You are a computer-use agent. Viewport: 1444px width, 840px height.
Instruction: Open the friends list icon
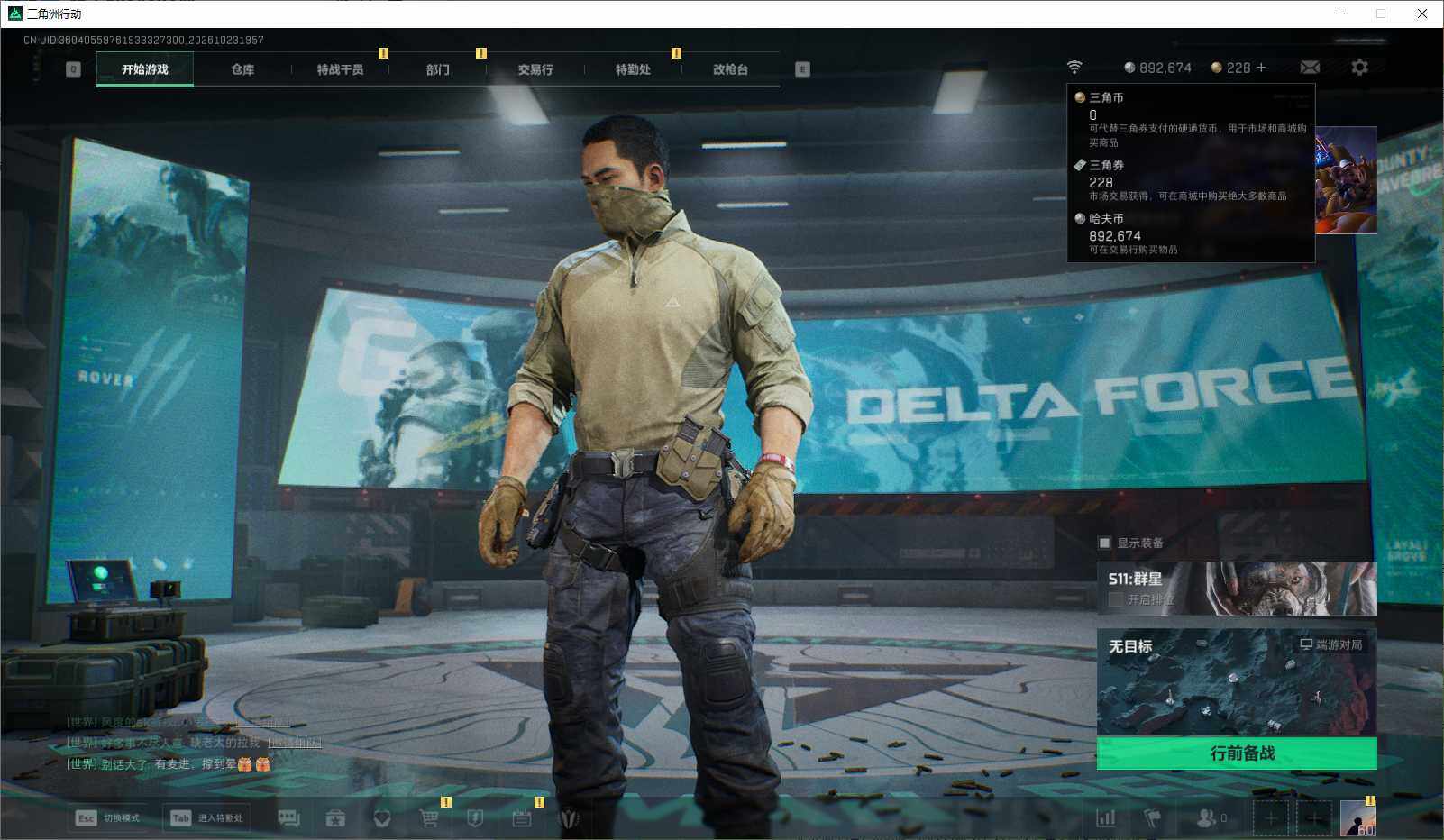[1211, 817]
